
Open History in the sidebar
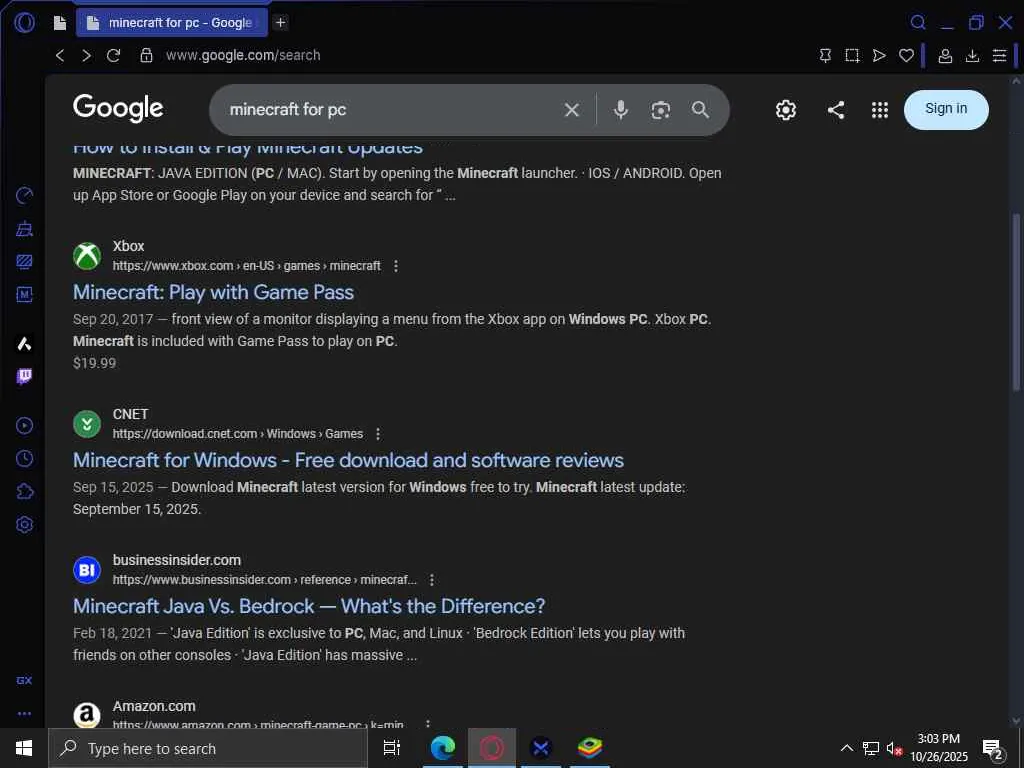click(x=24, y=458)
